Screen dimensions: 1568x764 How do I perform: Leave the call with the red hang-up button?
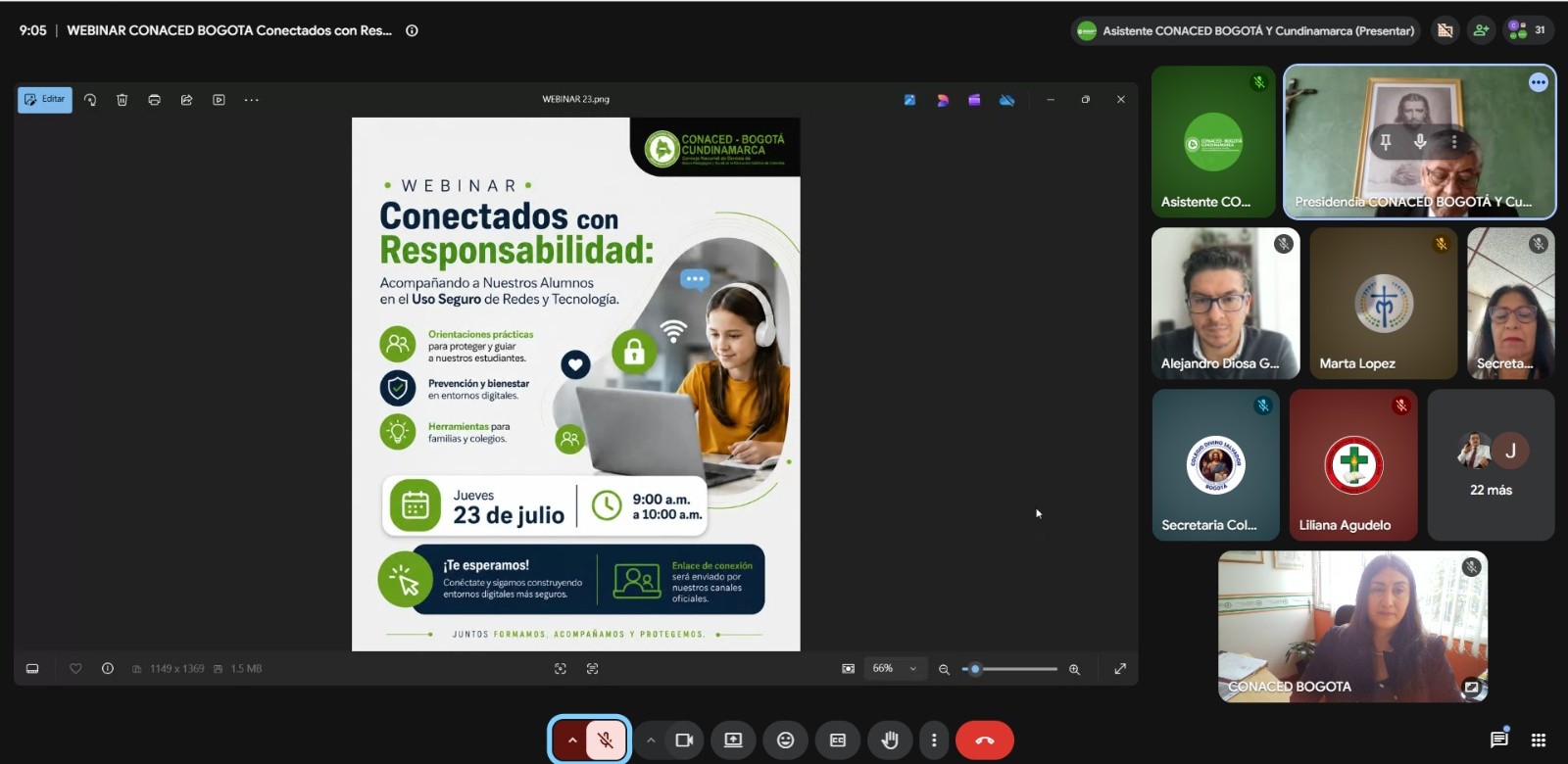click(x=984, y=740)
